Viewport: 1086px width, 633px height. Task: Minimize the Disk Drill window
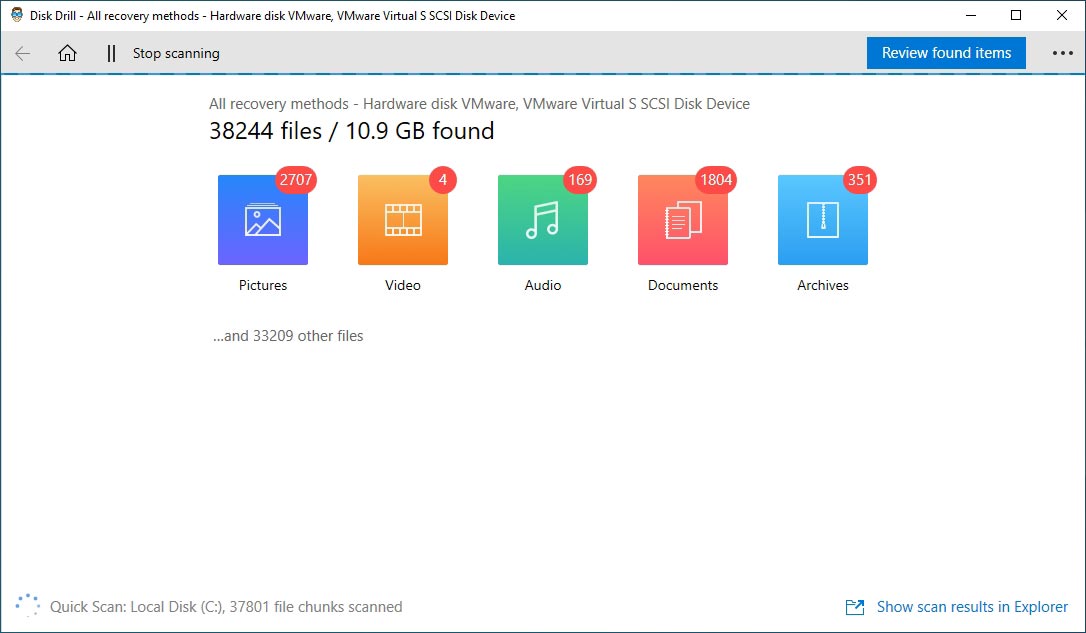pyautogui.click(x=971, y=15)
